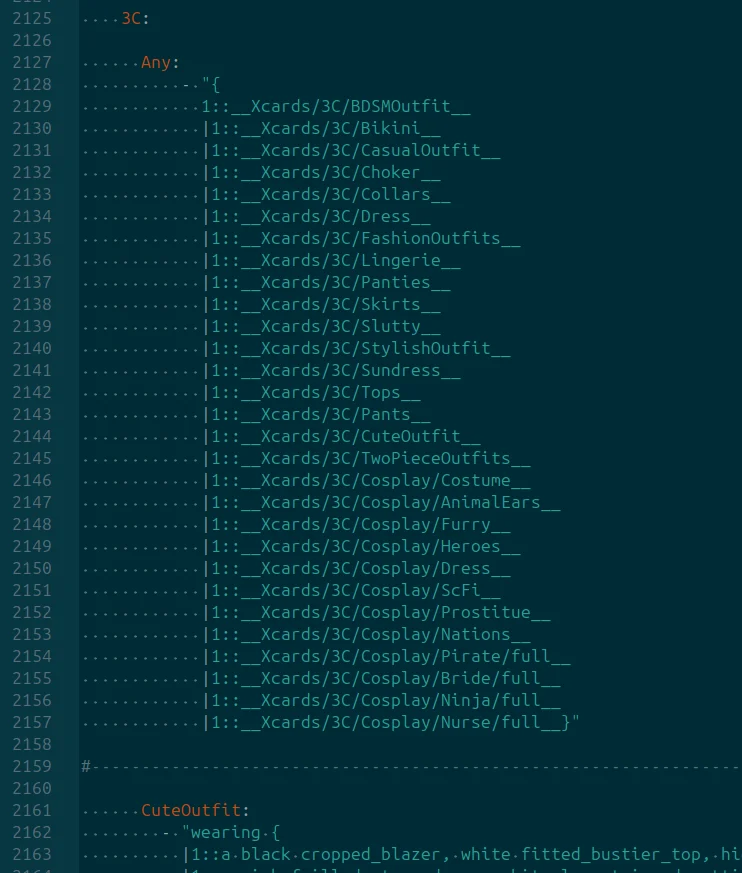Click the Xcards/3C/Pants line

(x=317, y=415)
